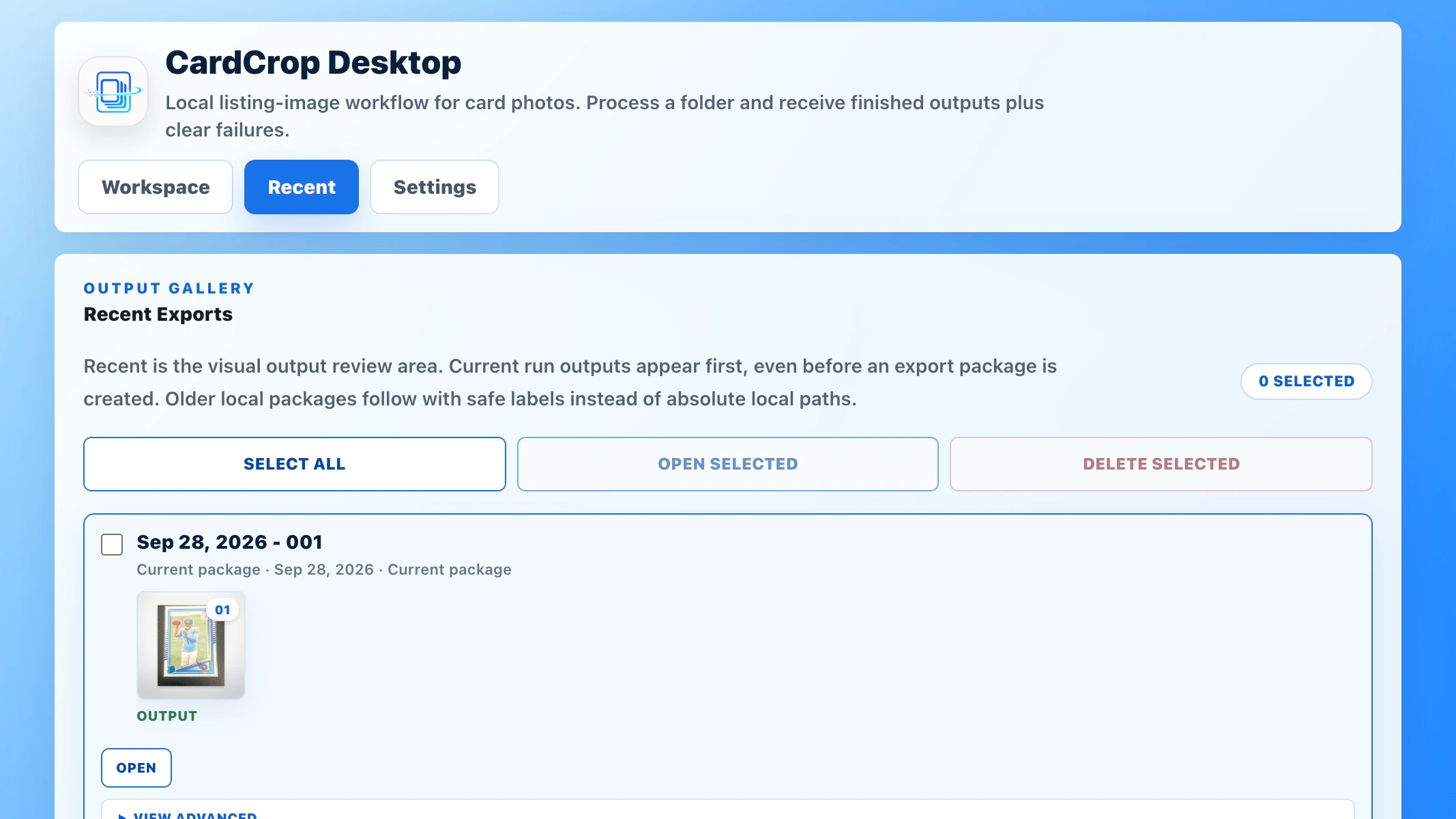
Task: Click the DELETE SELECTED button
Action: 1161,464
